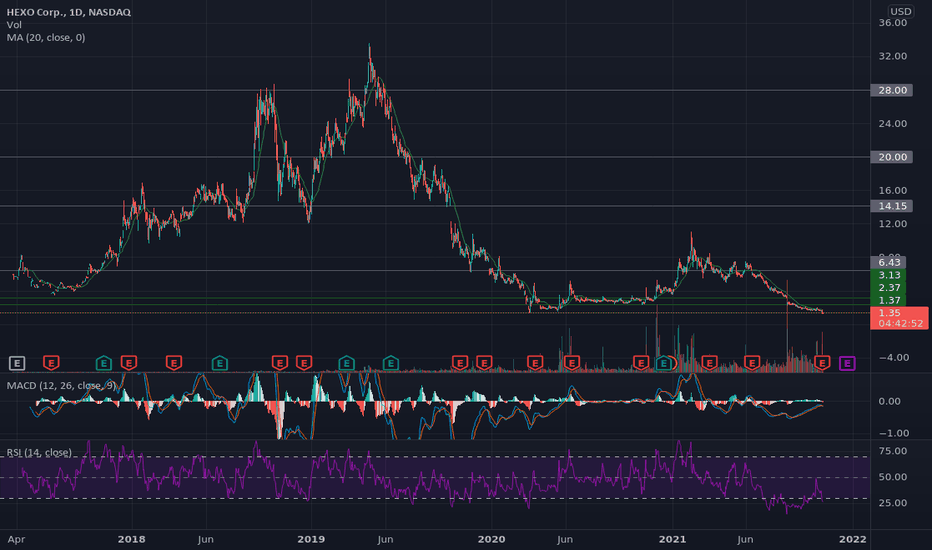This screenshot has width=932, height=550.
Task: Click the grey E marker at chart start
Action: pos(17,363)
